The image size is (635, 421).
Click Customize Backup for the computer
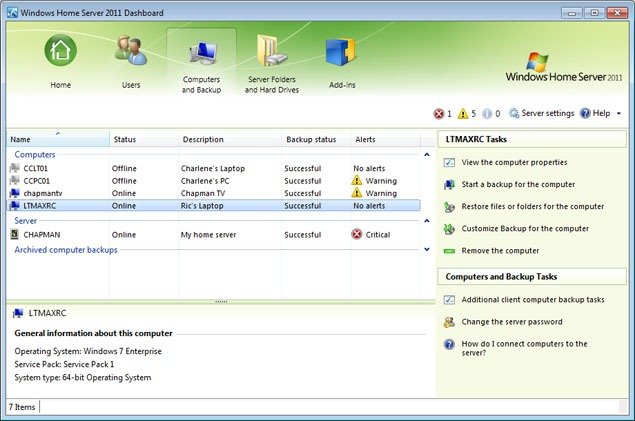[525, 229]
